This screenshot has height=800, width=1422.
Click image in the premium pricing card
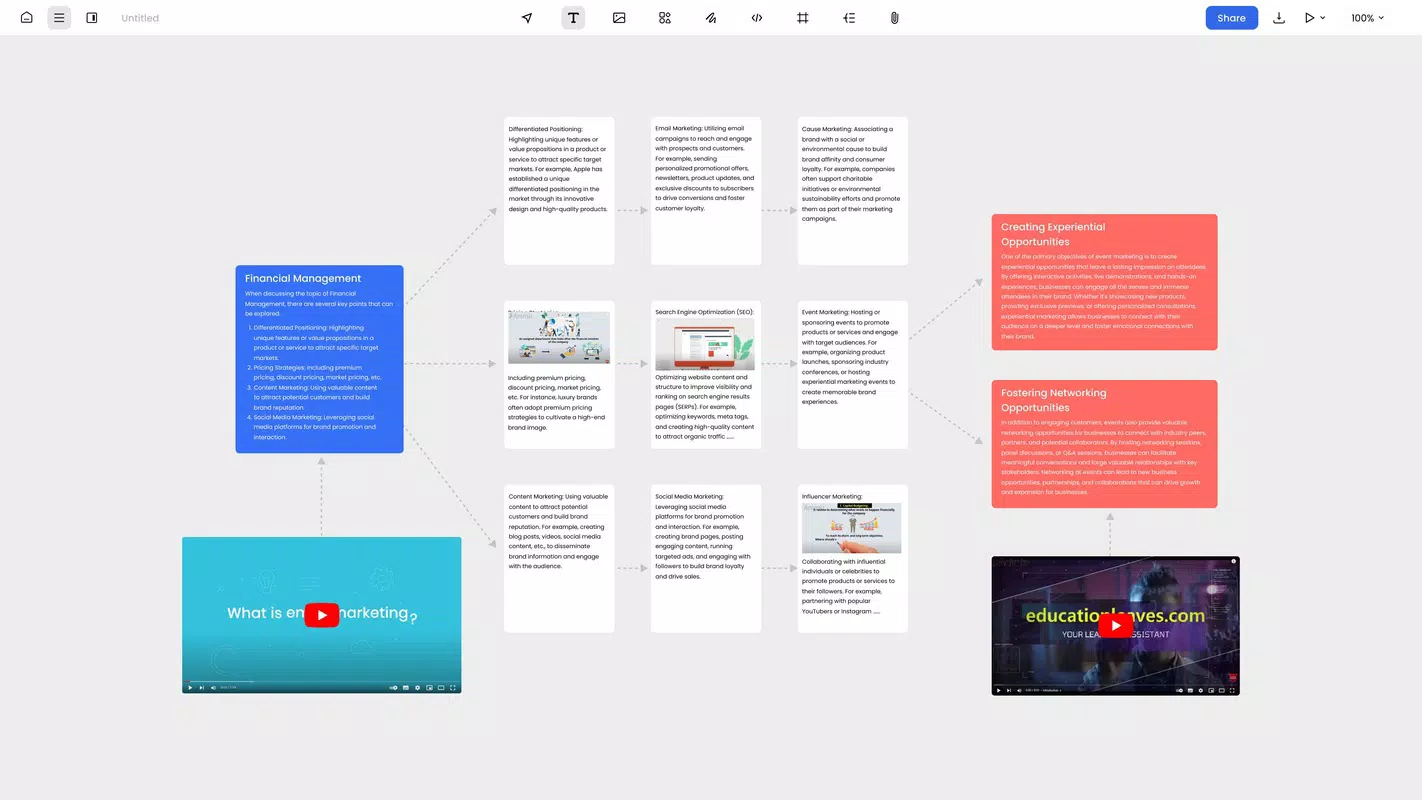(559, 337)
